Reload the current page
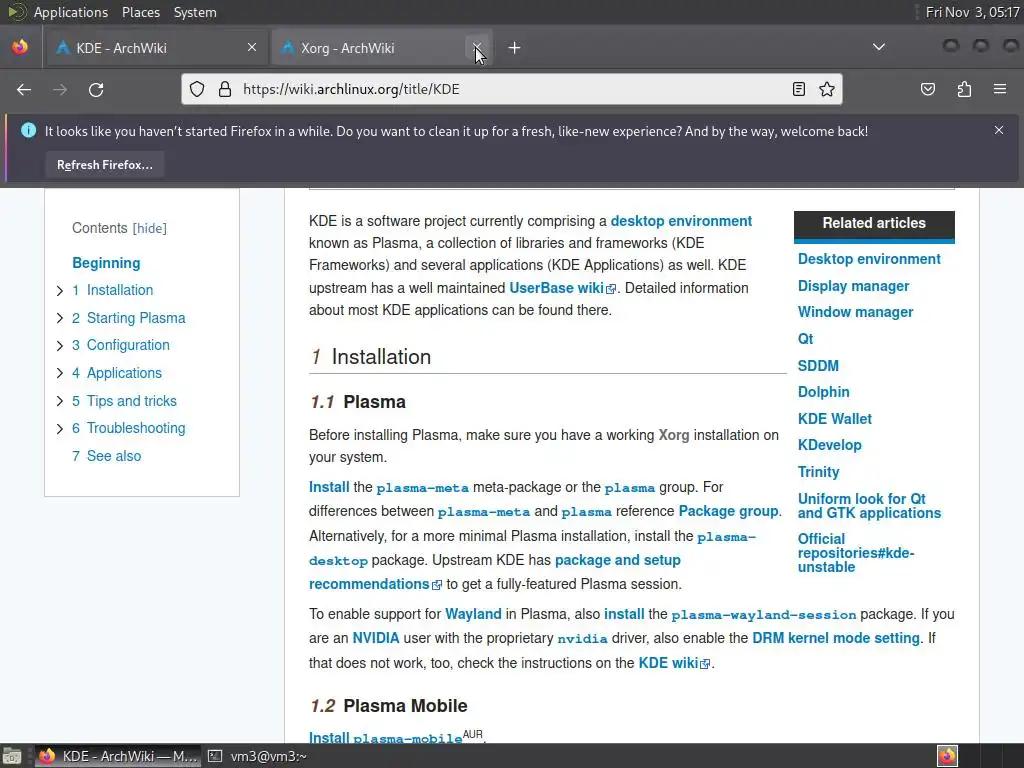The image size is (1024, 768). (x=96, y=89)
